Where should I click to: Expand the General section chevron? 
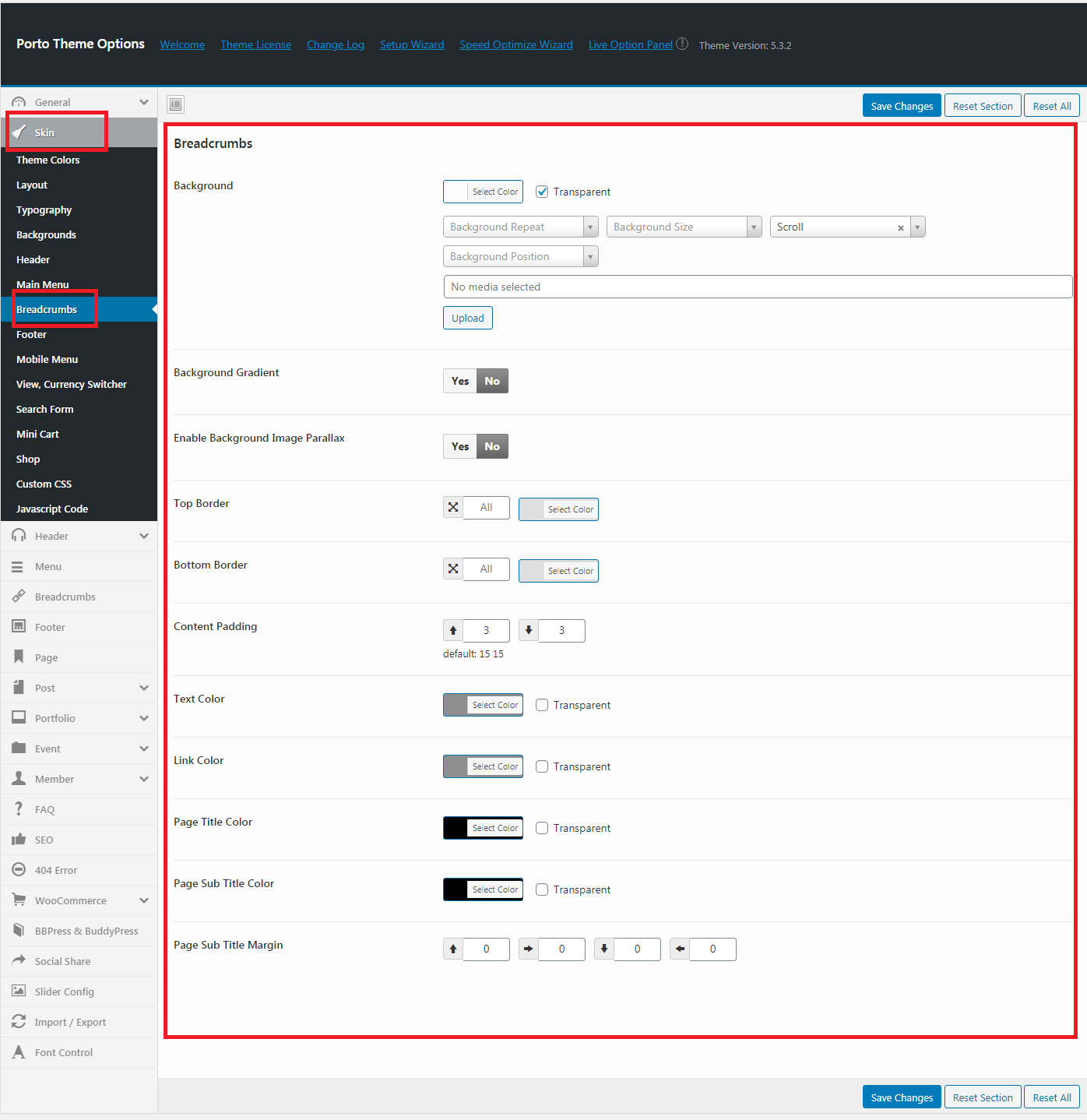[144, 102]
